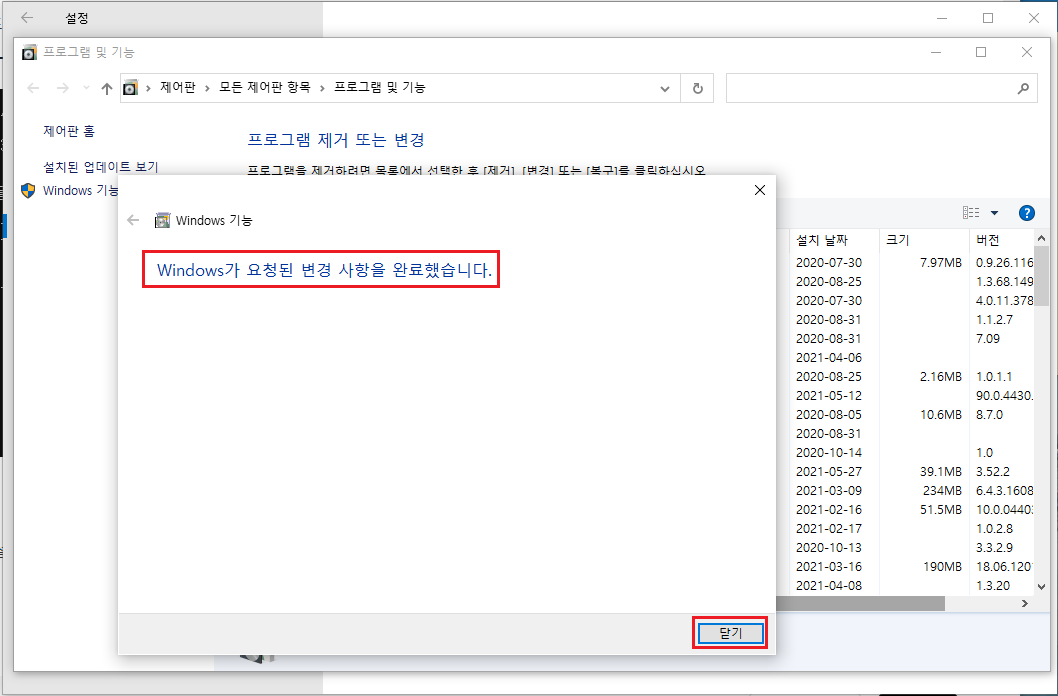
Task: Open recent locations dropdown next to forward arrow
Action: pos(86,88)
